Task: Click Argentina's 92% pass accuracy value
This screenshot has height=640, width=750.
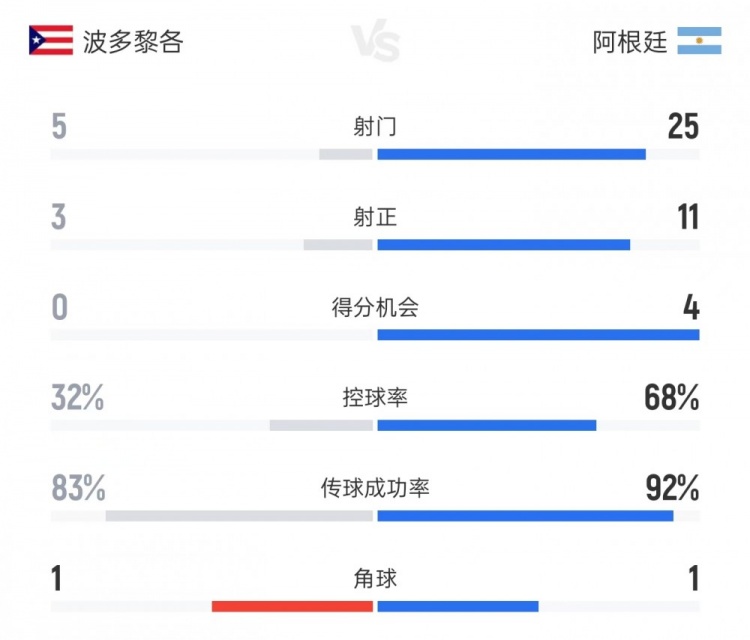Action: 672,488
